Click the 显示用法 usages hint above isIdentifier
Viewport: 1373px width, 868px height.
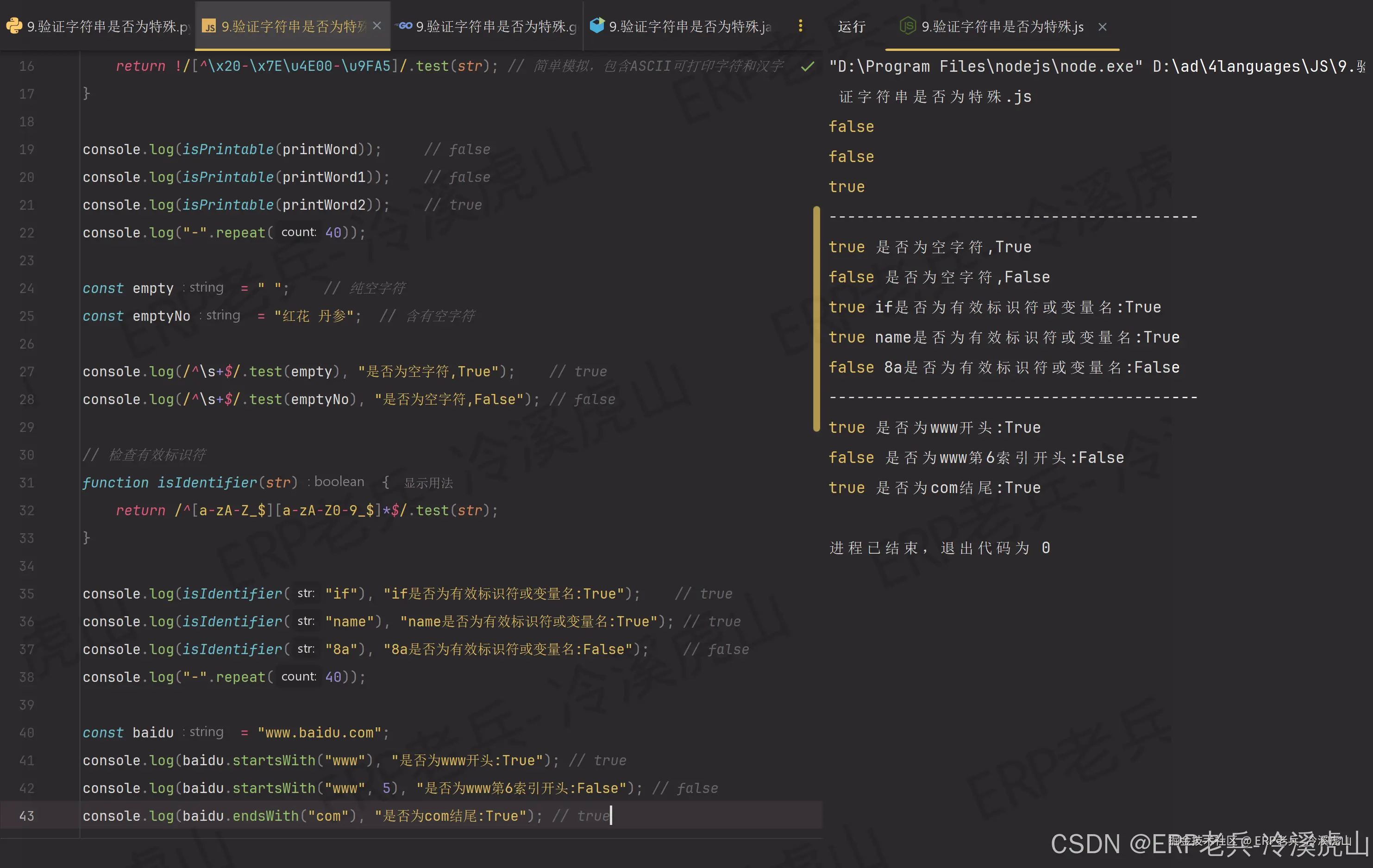428,482
